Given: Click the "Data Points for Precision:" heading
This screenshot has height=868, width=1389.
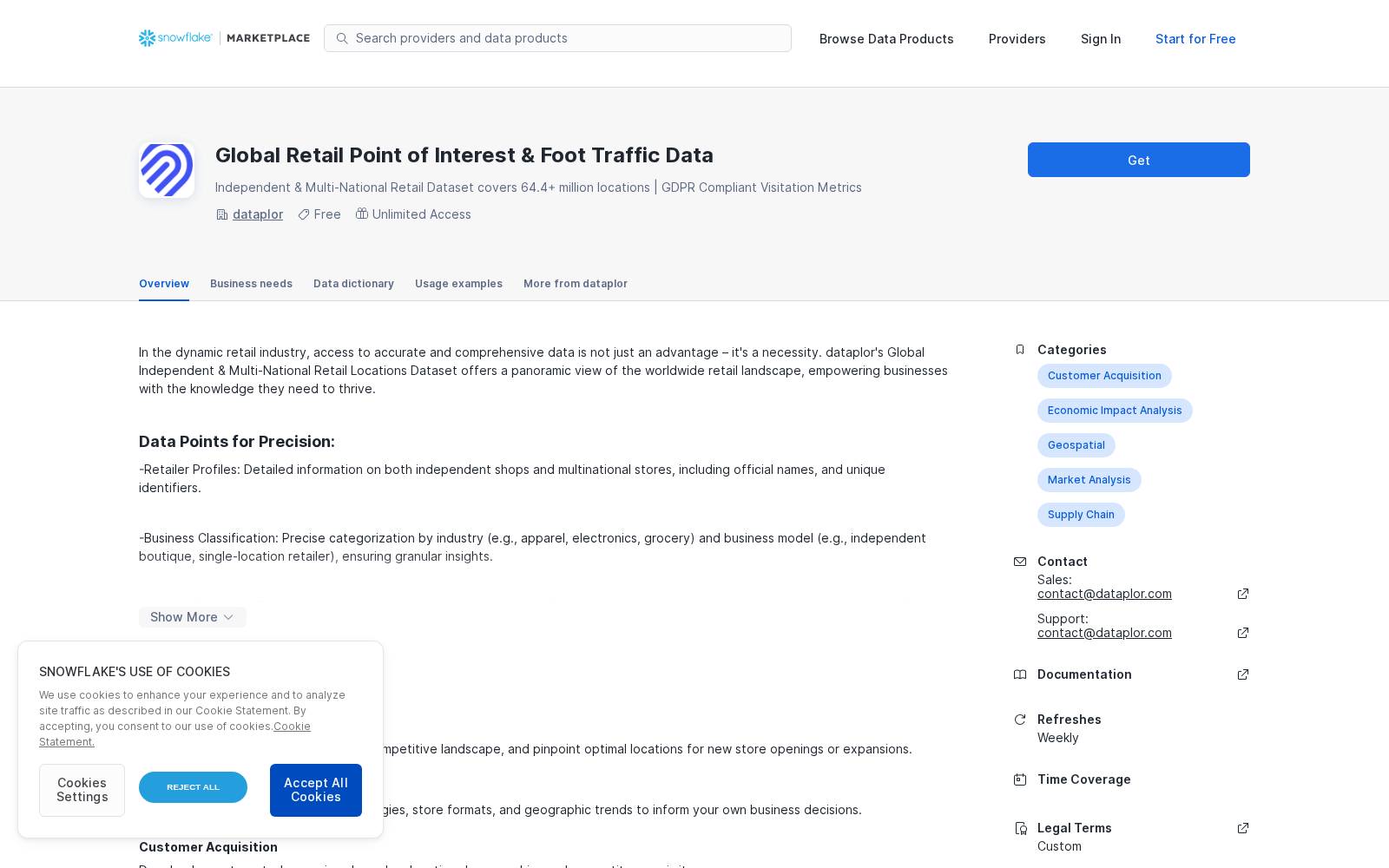Looking at the screenshot, I should tap(237, 442).
